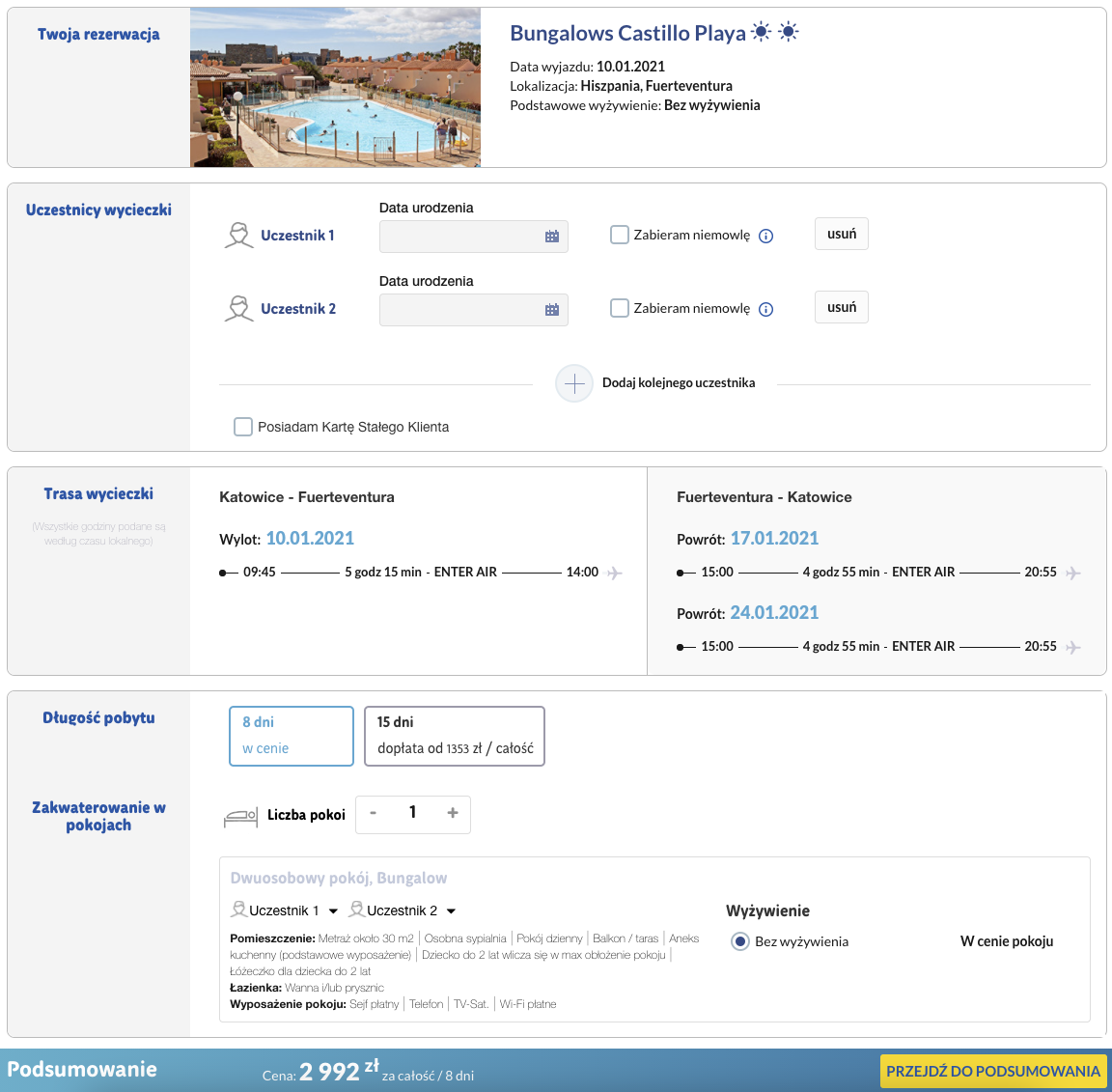Open the Bungalows Castillo Playa hotel title
Image resolution: width=1112 pixels, height=1092 pixels.
click(x=627, y=34)
